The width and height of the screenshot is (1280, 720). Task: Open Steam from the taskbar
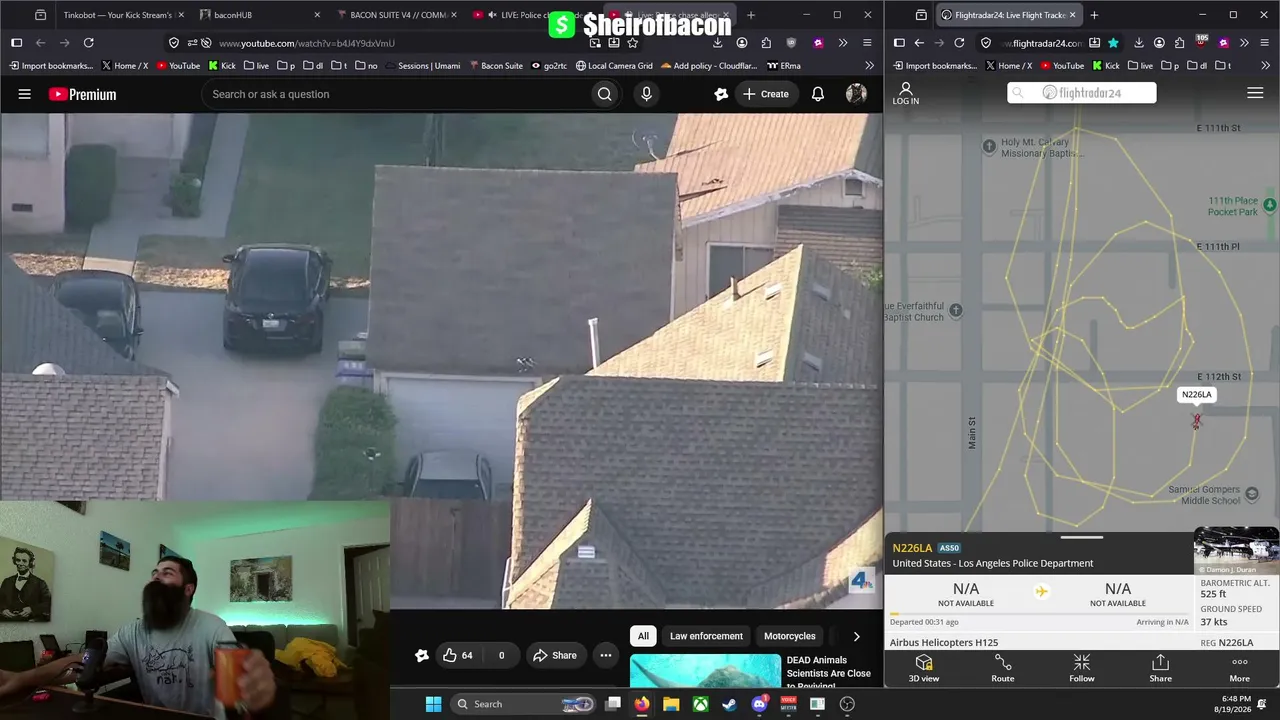click(x=730, y=704)
